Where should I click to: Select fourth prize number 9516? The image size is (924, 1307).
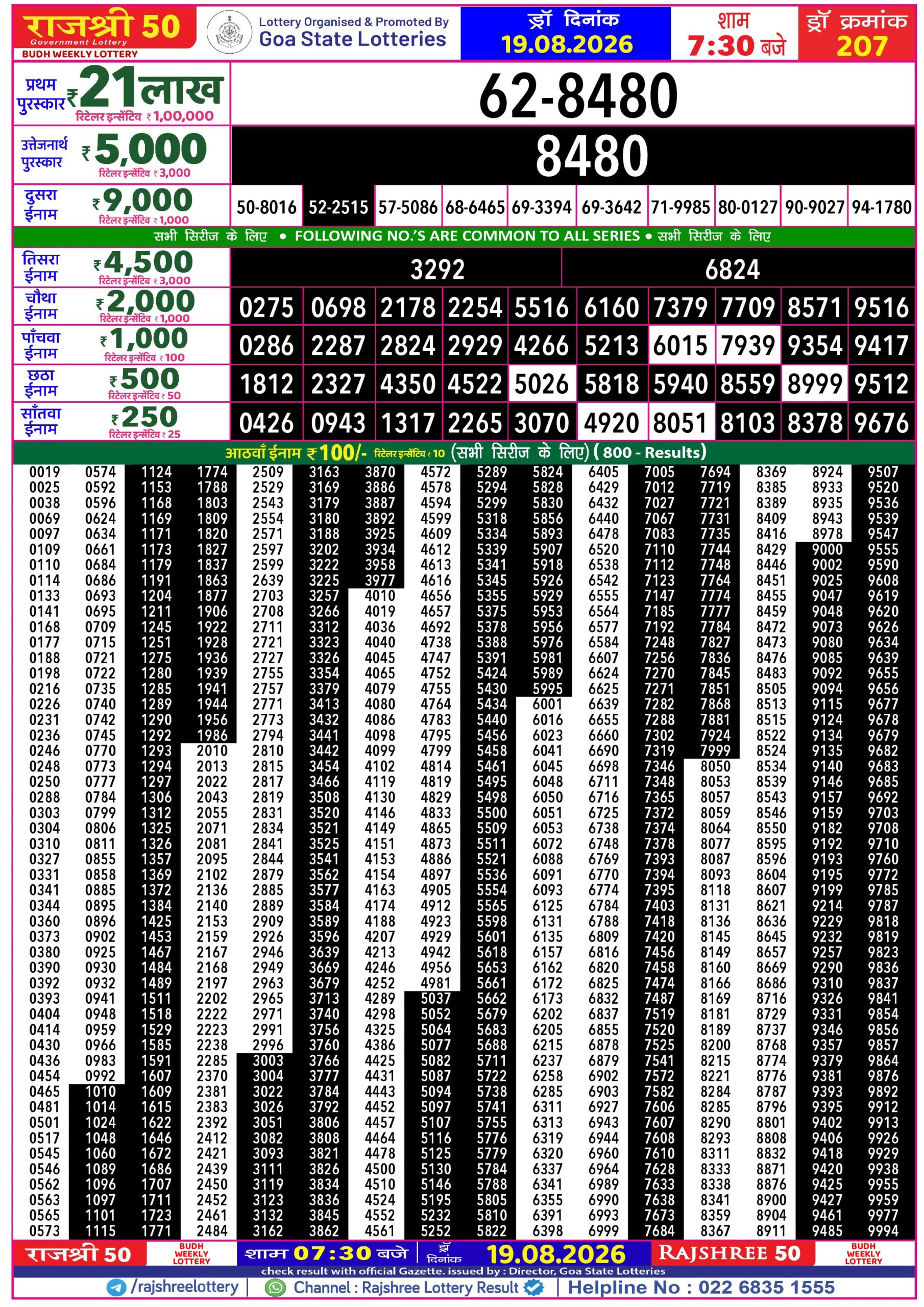(x=881, y=308)
